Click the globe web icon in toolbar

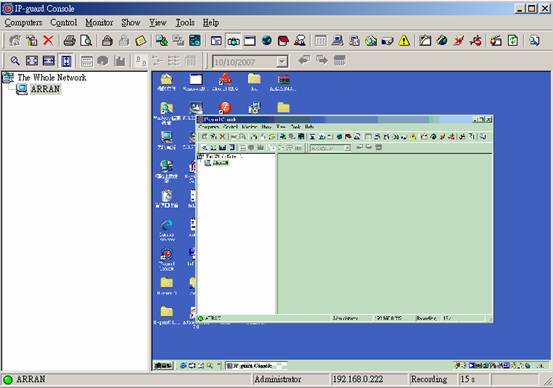click(267, 41)
